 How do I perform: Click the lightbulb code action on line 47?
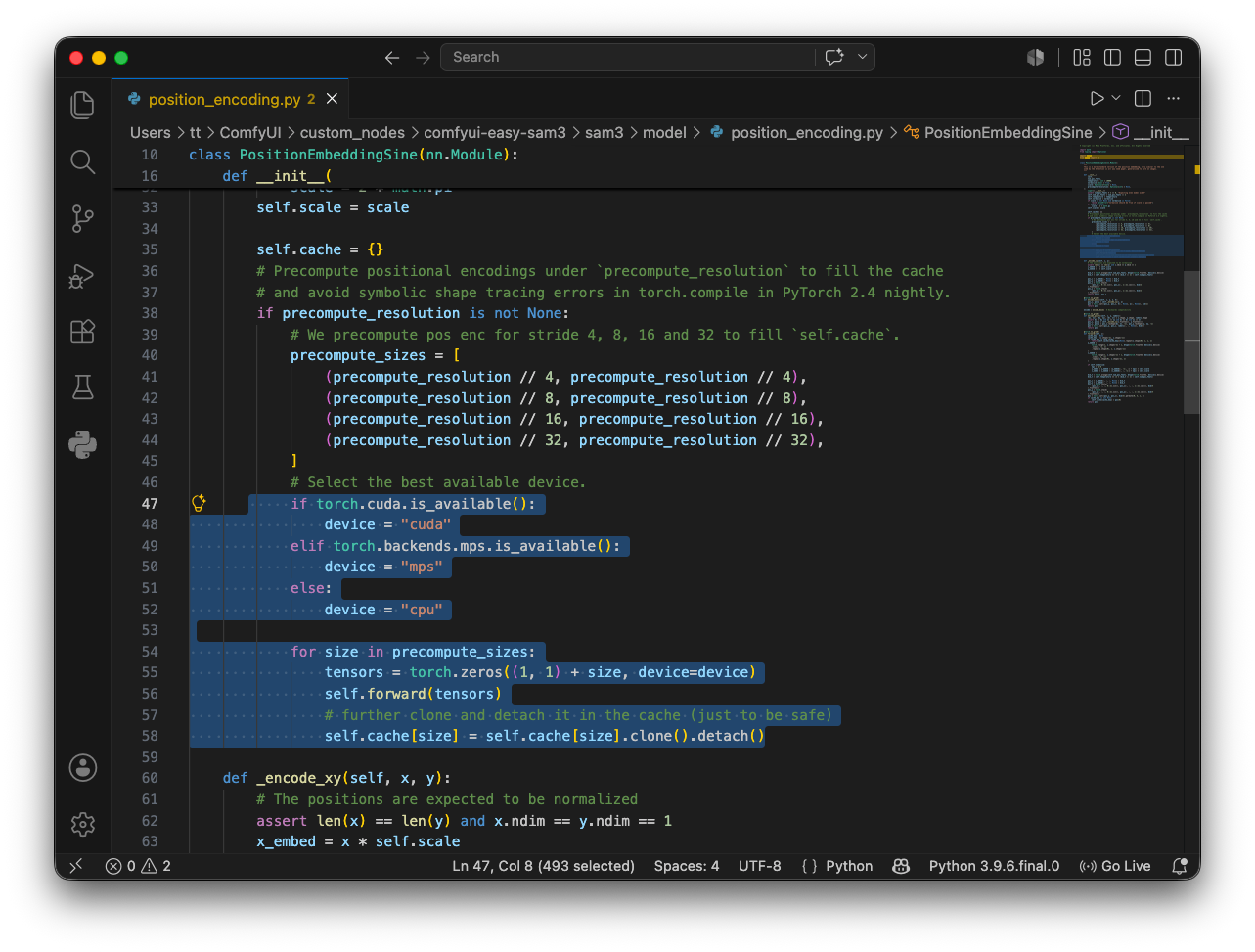pos(199,503)
